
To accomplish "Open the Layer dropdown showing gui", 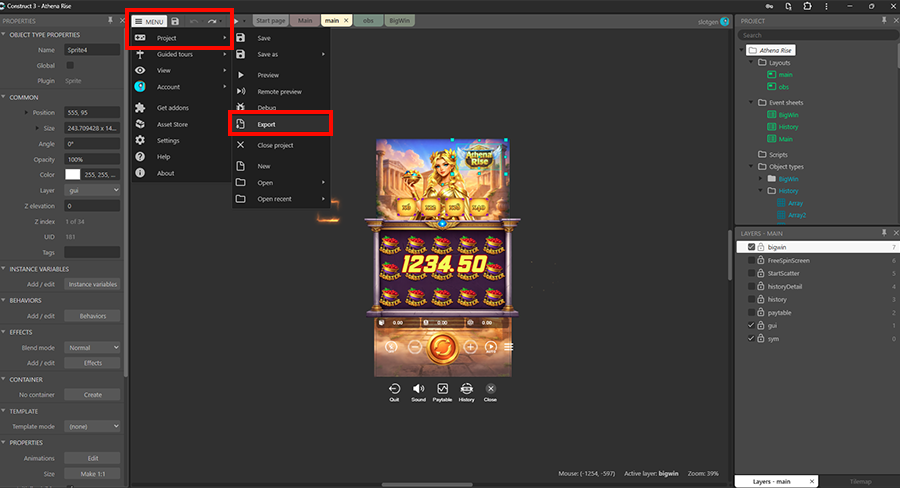I will (92, 190).
